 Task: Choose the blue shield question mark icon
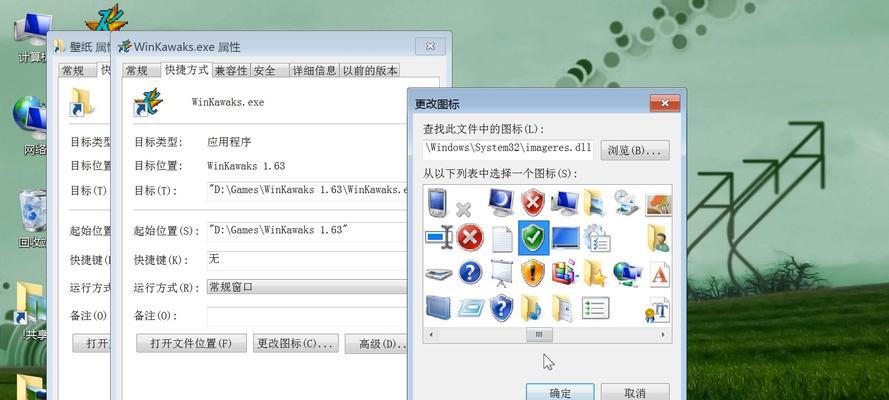(502, 308)
